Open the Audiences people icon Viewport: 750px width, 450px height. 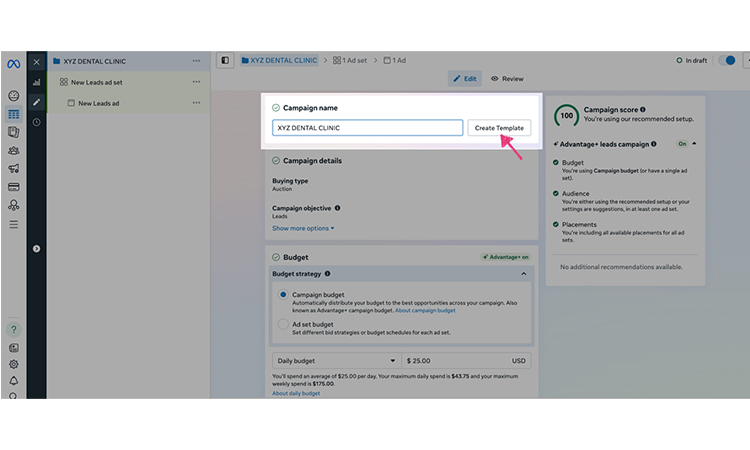click(x=13, y=151)
